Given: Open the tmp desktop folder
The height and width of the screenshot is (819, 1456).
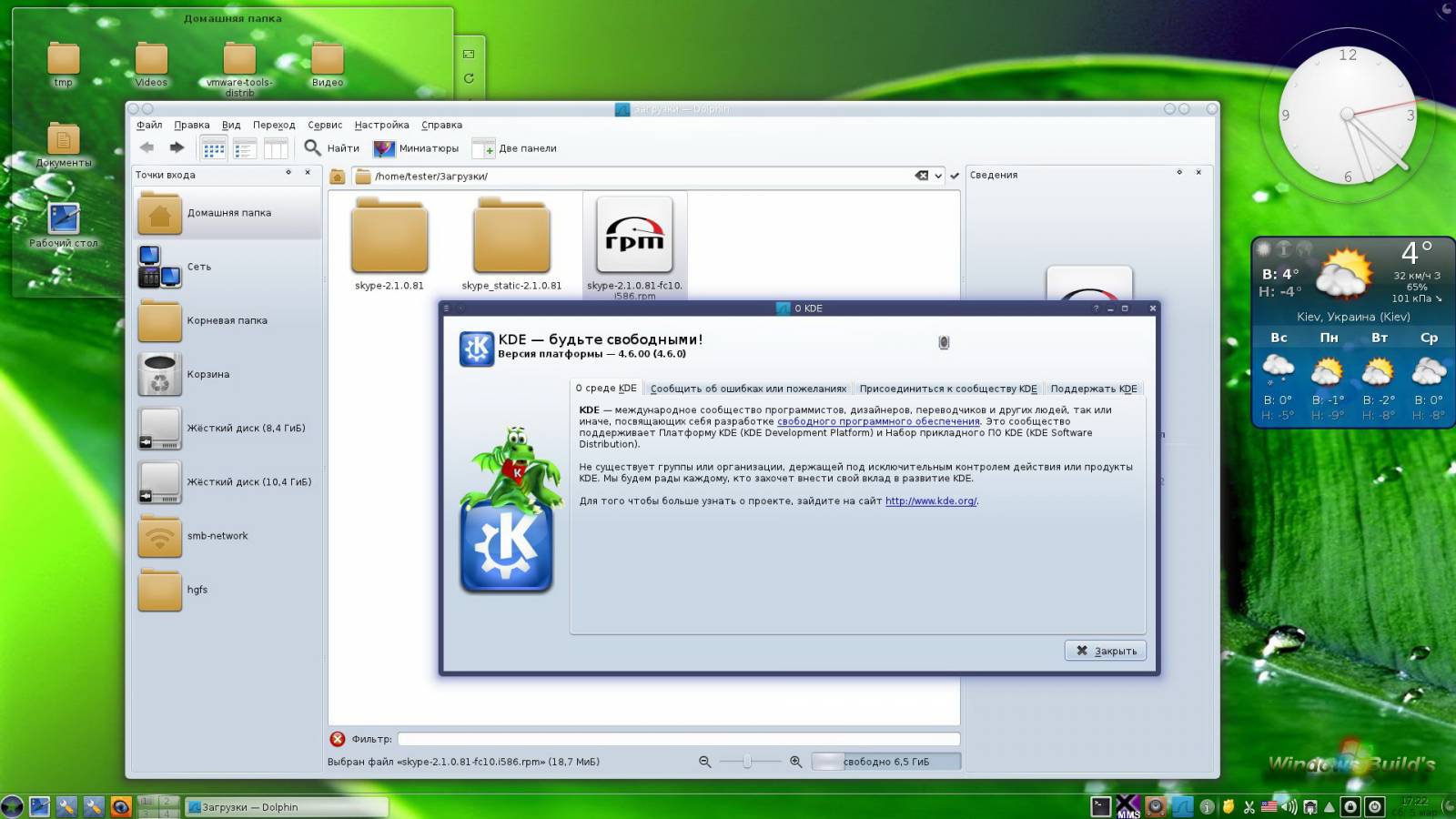Looking at the screenshot, I should point(63,64).
